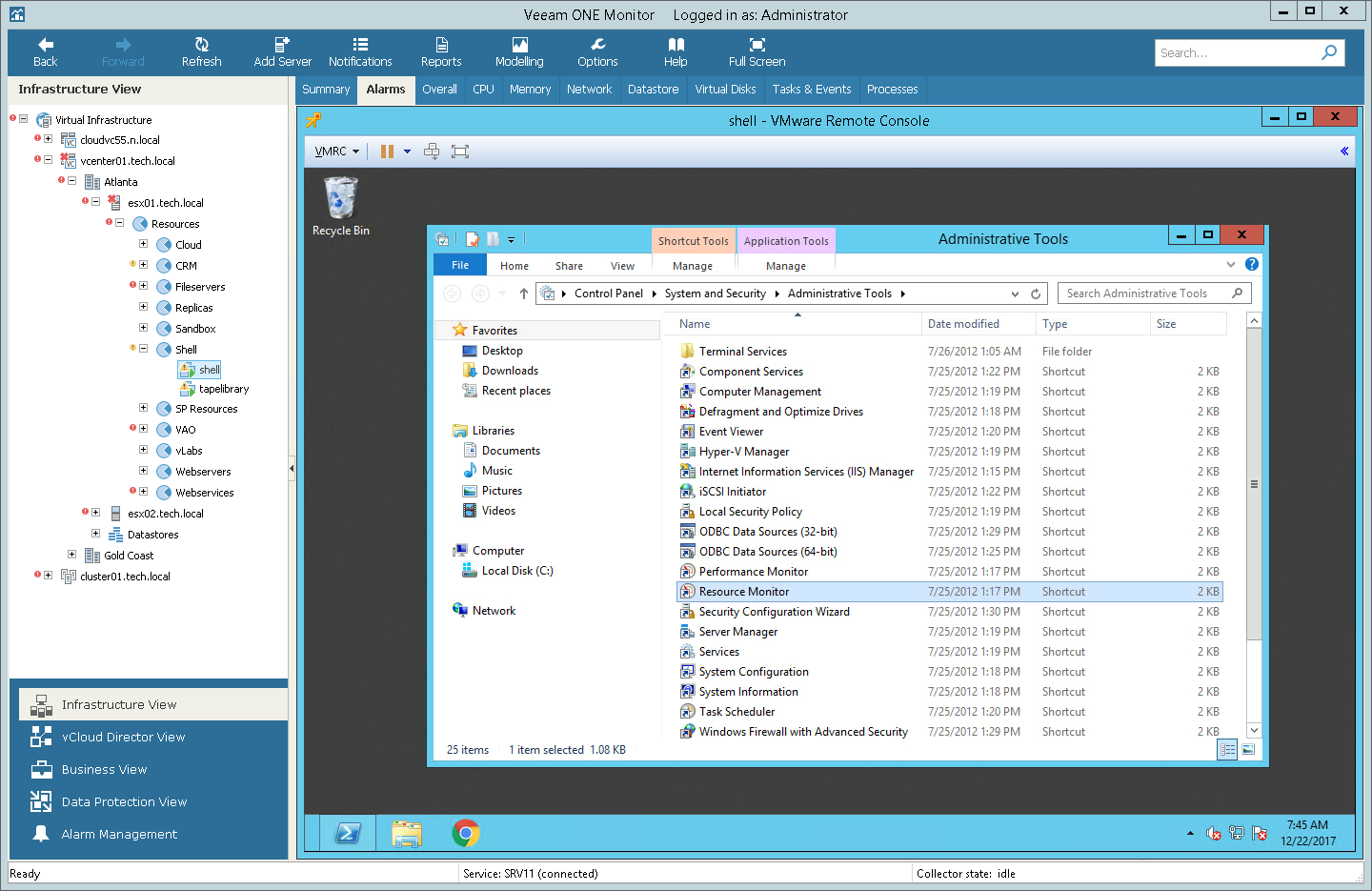Click the Refresh icon in Veeam toolbar
The image size is (1372, 891).
201,52
